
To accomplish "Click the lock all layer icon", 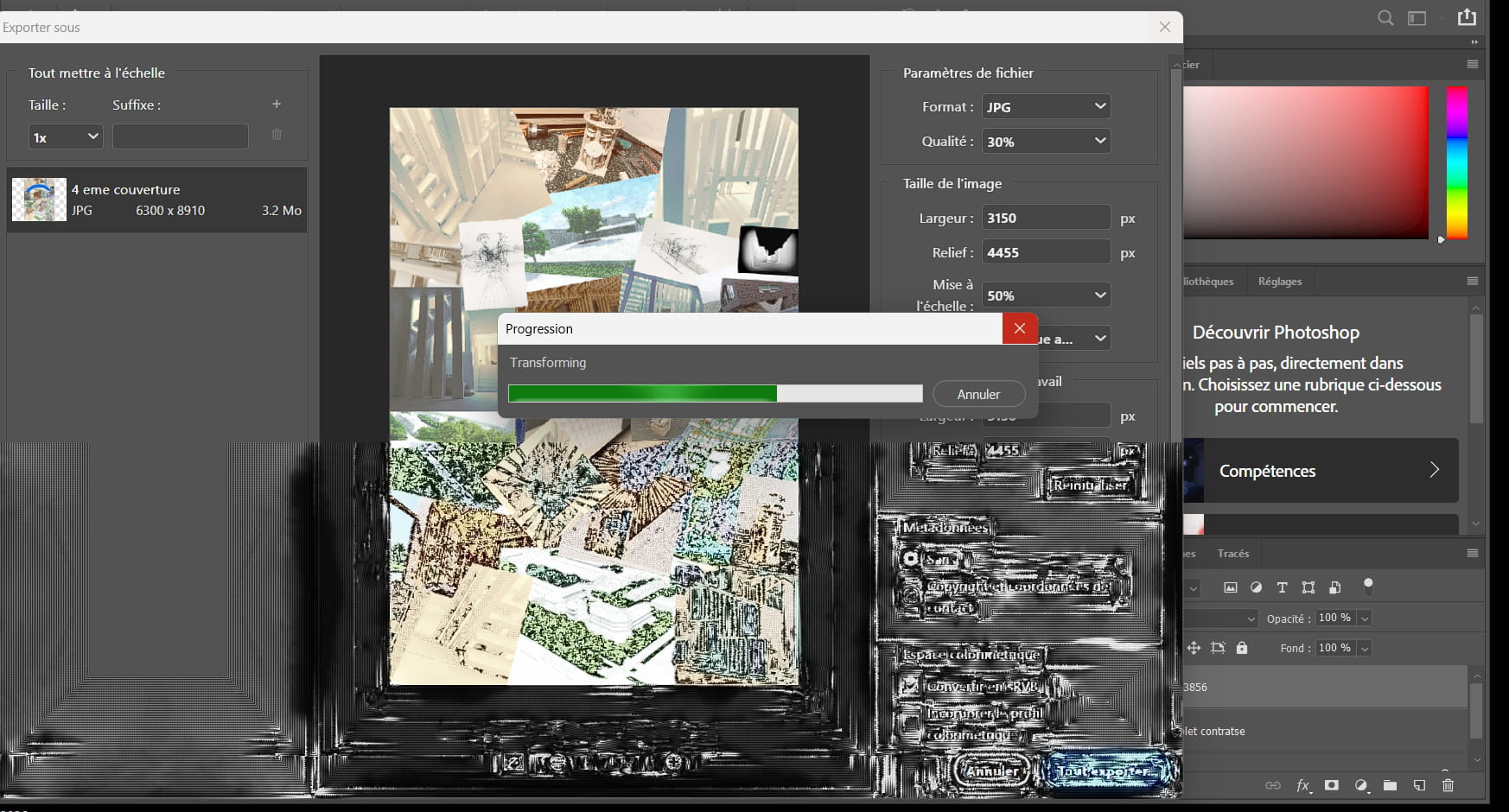I will [x=1242, y=648].
